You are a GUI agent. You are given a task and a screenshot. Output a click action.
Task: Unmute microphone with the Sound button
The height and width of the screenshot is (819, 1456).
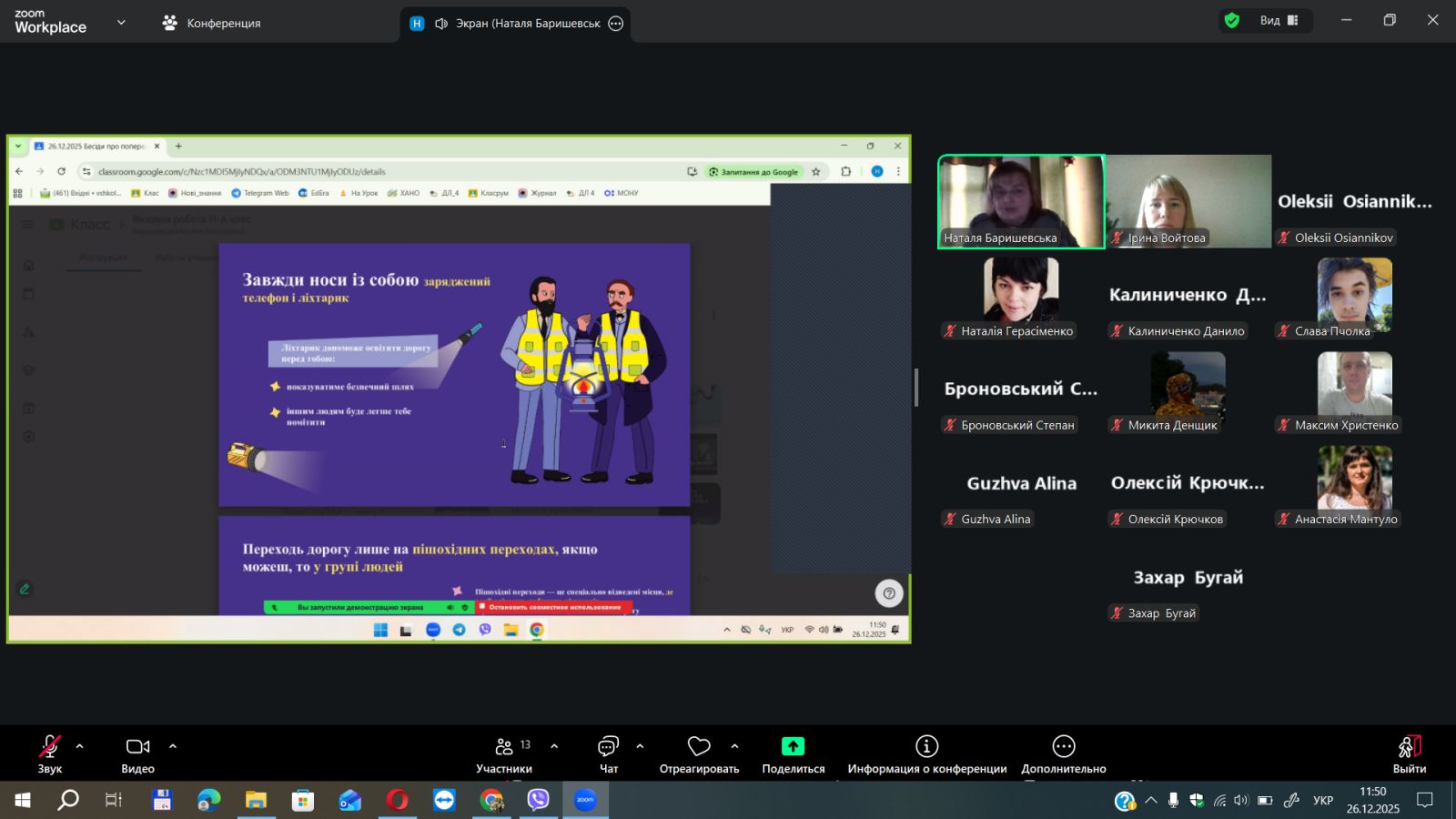tap(50, 747)
